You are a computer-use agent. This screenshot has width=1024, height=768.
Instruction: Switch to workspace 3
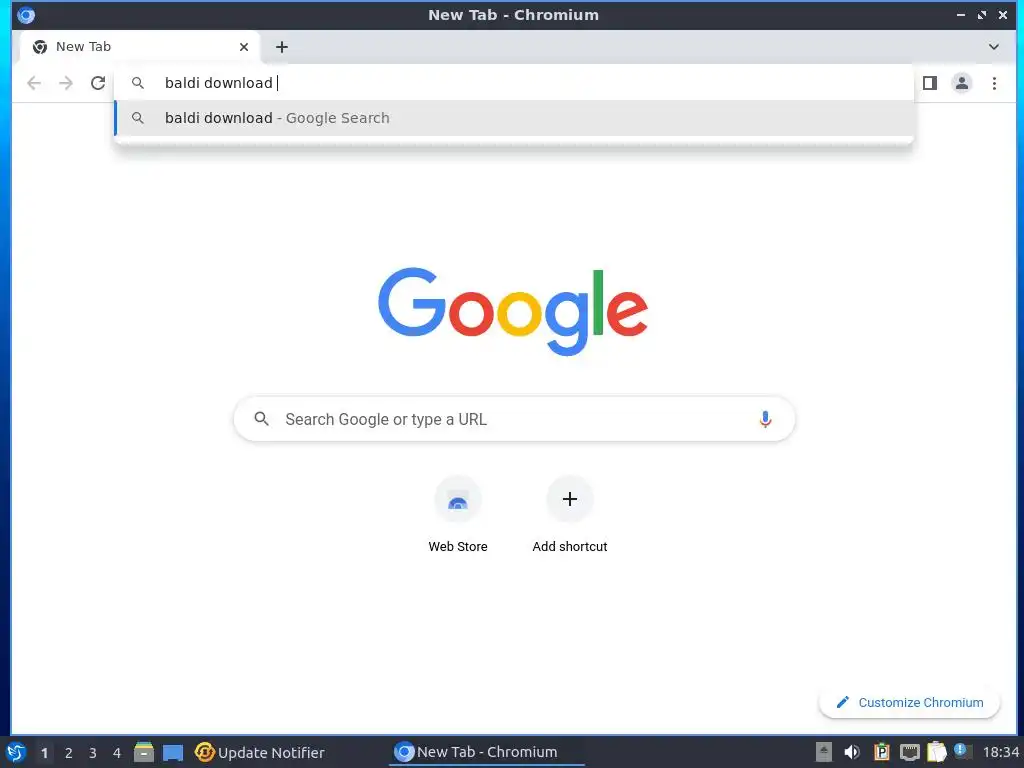[x=93, y=753]
